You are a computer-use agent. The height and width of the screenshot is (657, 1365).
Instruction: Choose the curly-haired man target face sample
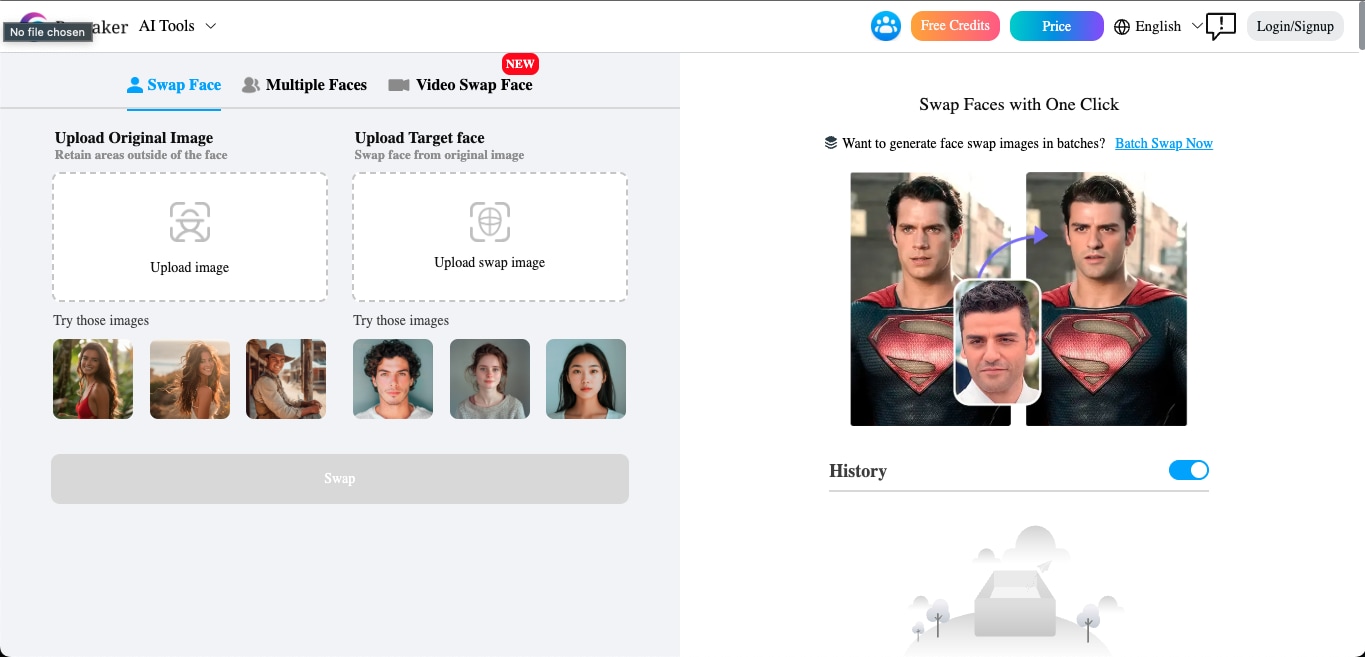point(393,379)
